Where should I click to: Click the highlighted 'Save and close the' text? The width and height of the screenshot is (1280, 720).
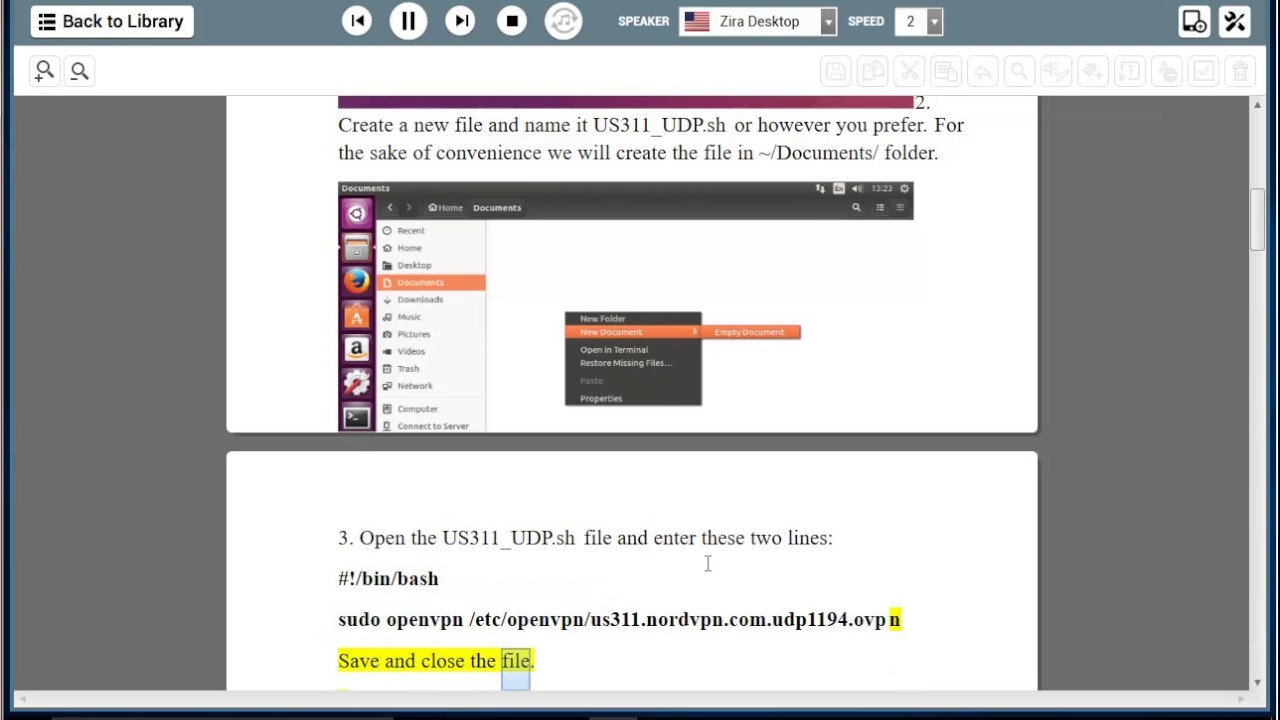point(417,661)
